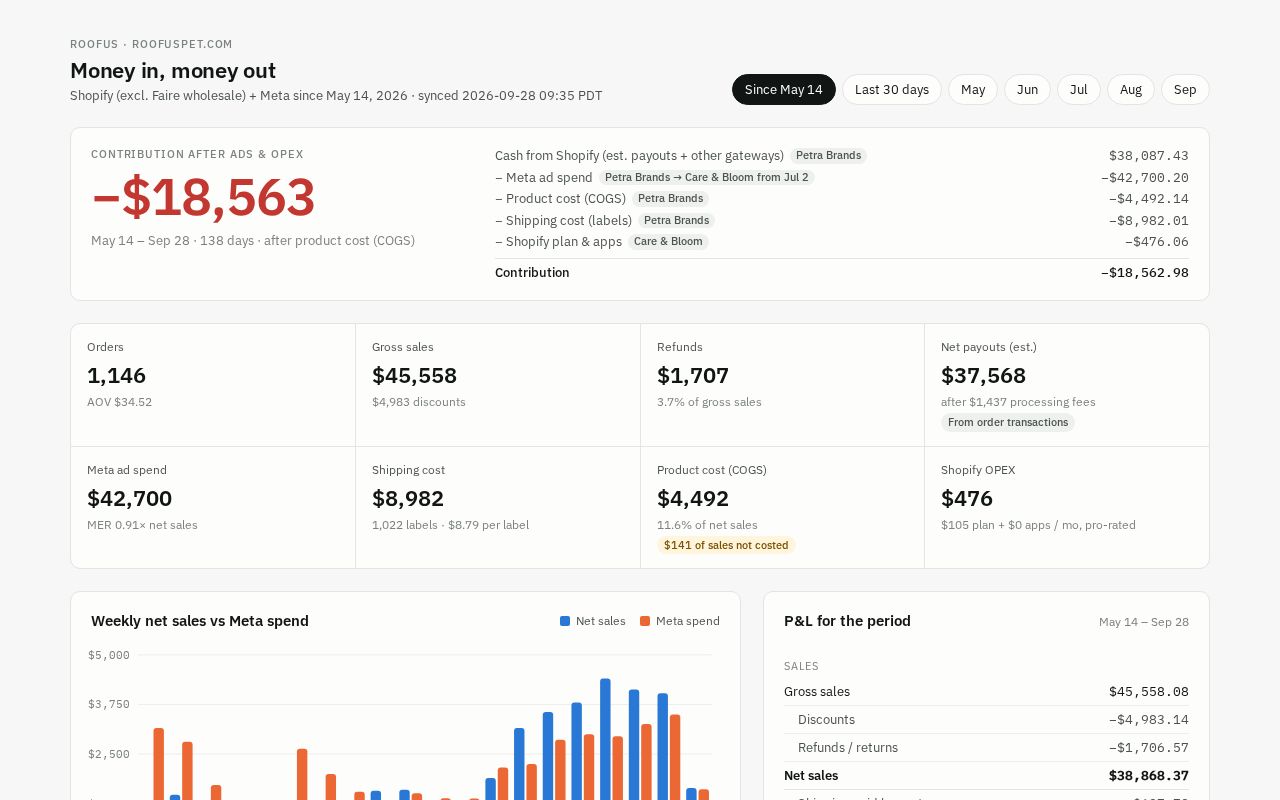Click the –$4,983.14 Discounts amount

click(x=1148, y=720)
